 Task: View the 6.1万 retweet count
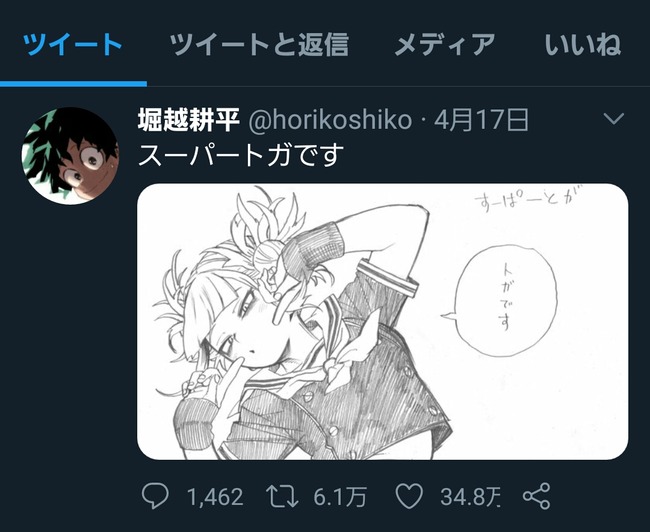pyautogui.click(x=340, y=497)
